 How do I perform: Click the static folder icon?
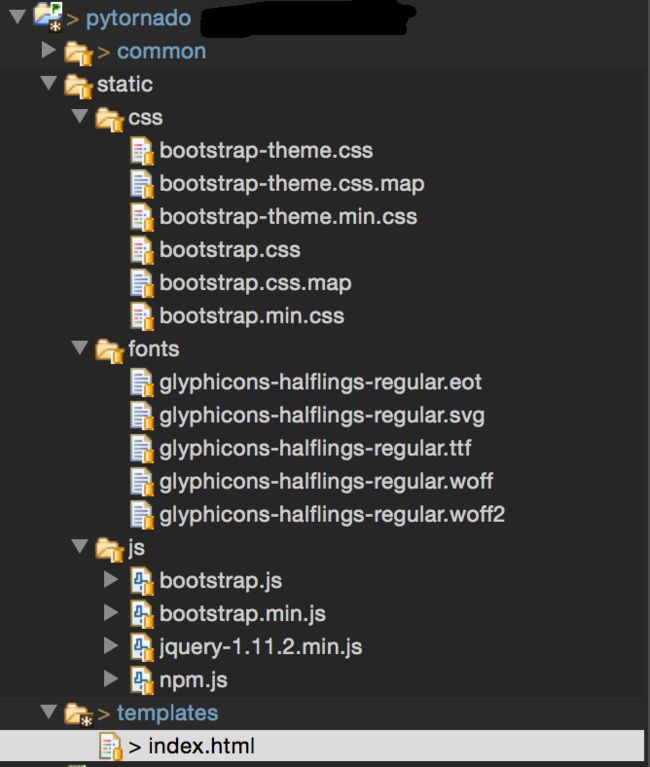(x=78, y=86)
